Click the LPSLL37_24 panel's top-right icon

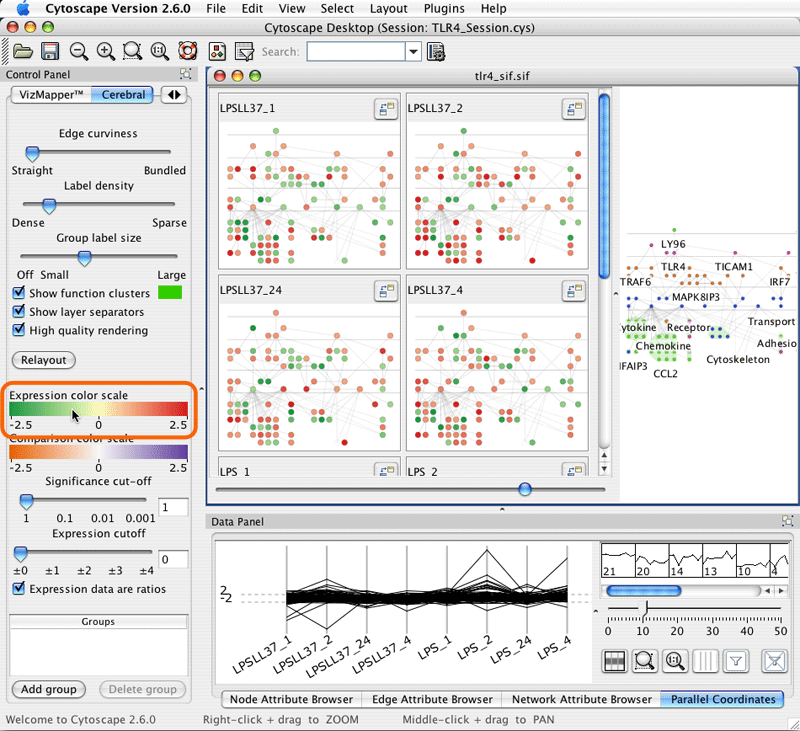386,291
